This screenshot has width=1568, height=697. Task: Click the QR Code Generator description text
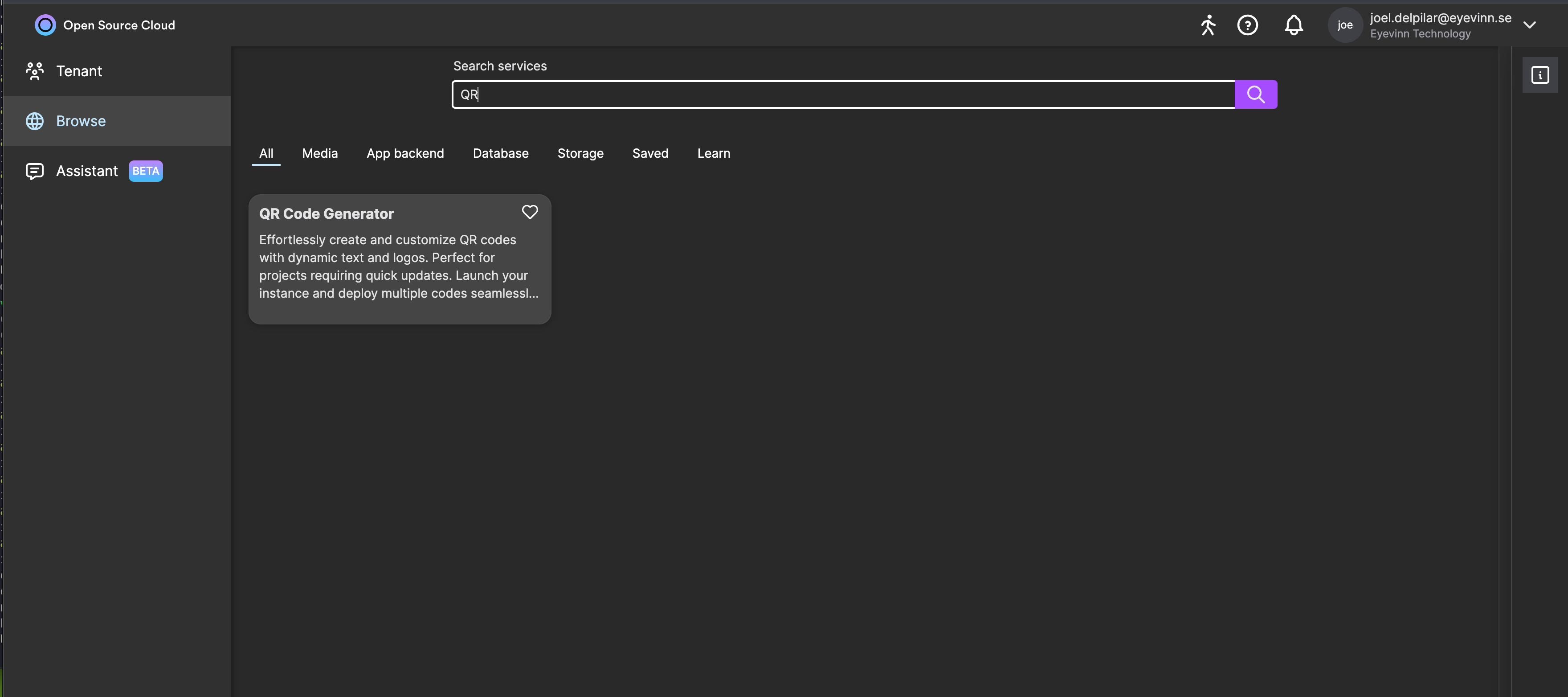399,266
